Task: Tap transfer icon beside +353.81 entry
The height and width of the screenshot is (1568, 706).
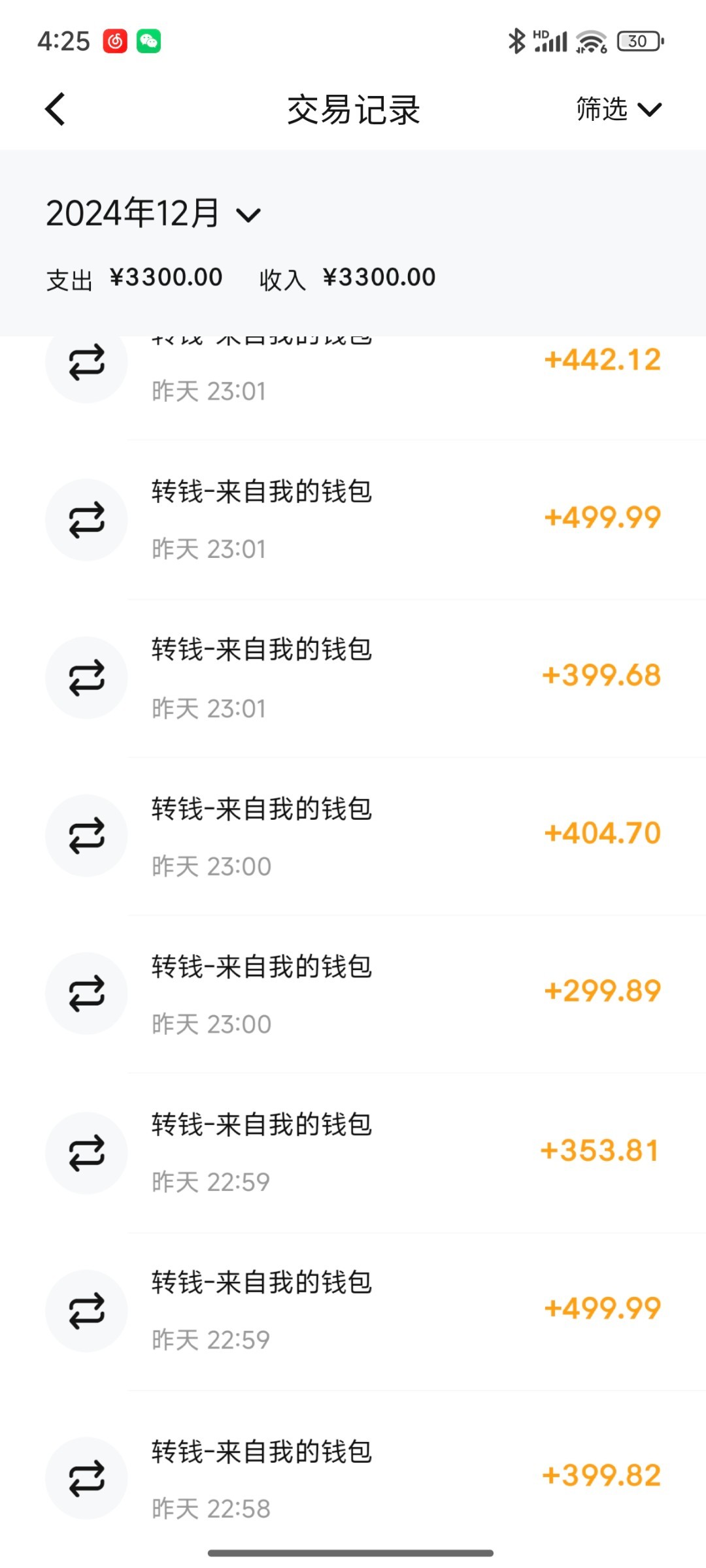Action: [x=86, y=1152]
